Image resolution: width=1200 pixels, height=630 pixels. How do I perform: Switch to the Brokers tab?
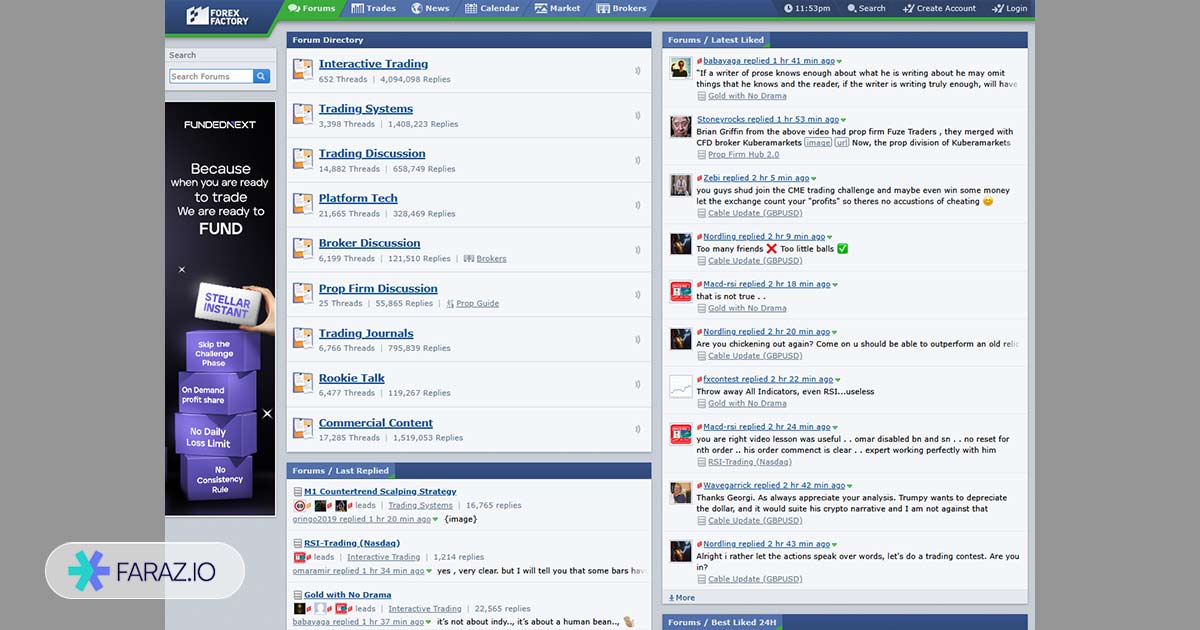point(621,9)
